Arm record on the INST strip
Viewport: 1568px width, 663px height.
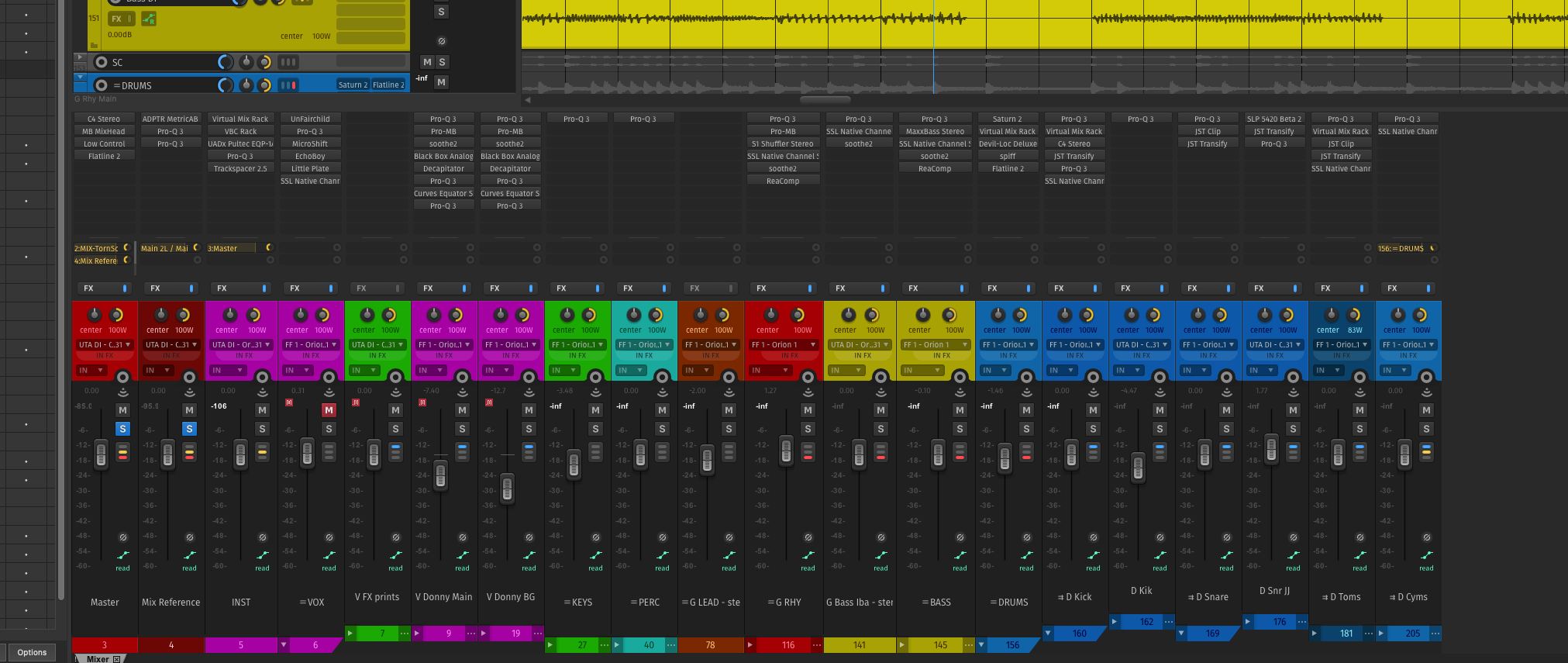click(262, 377)
